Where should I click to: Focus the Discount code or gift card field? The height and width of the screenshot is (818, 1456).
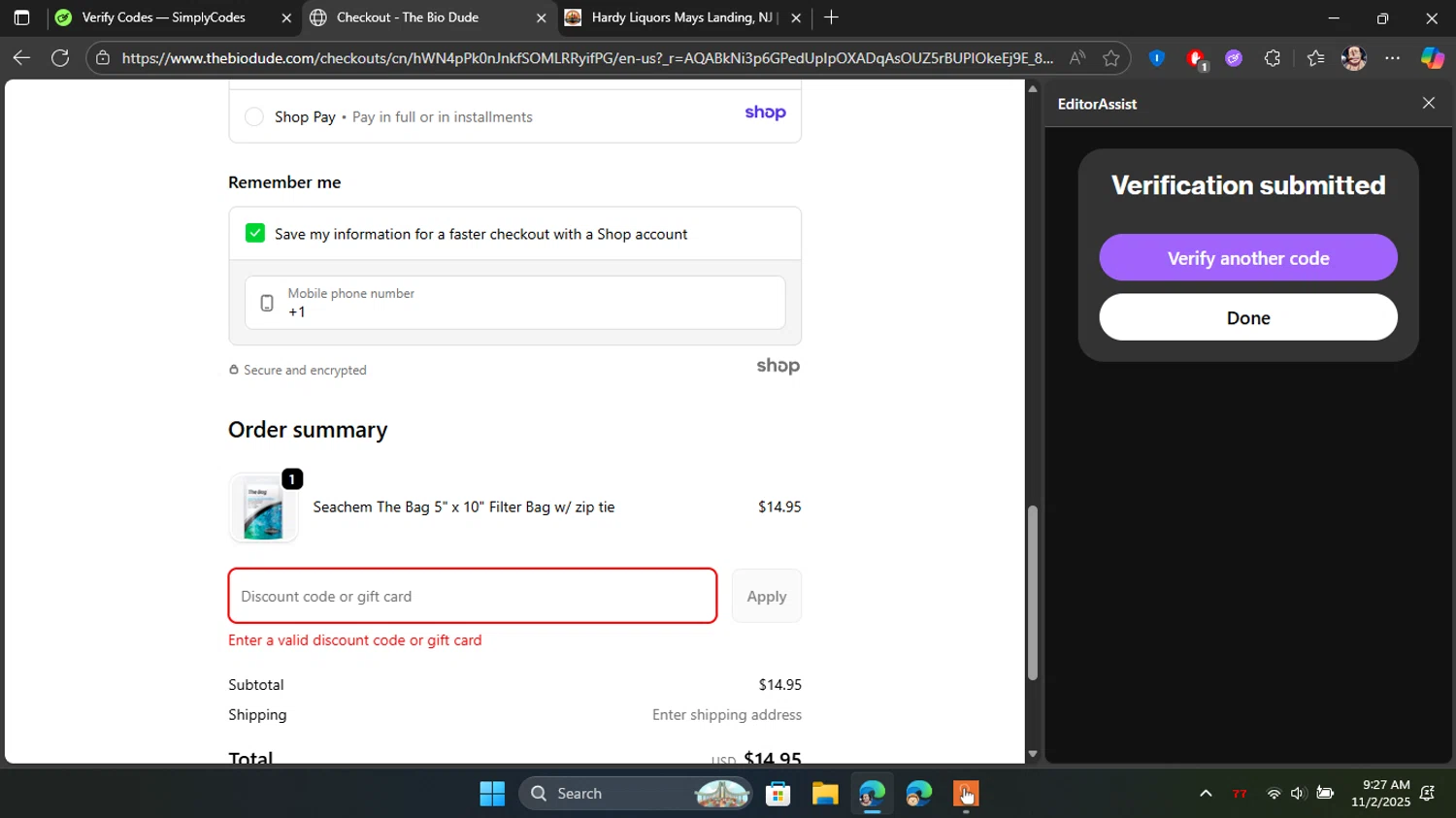[473, 596]
